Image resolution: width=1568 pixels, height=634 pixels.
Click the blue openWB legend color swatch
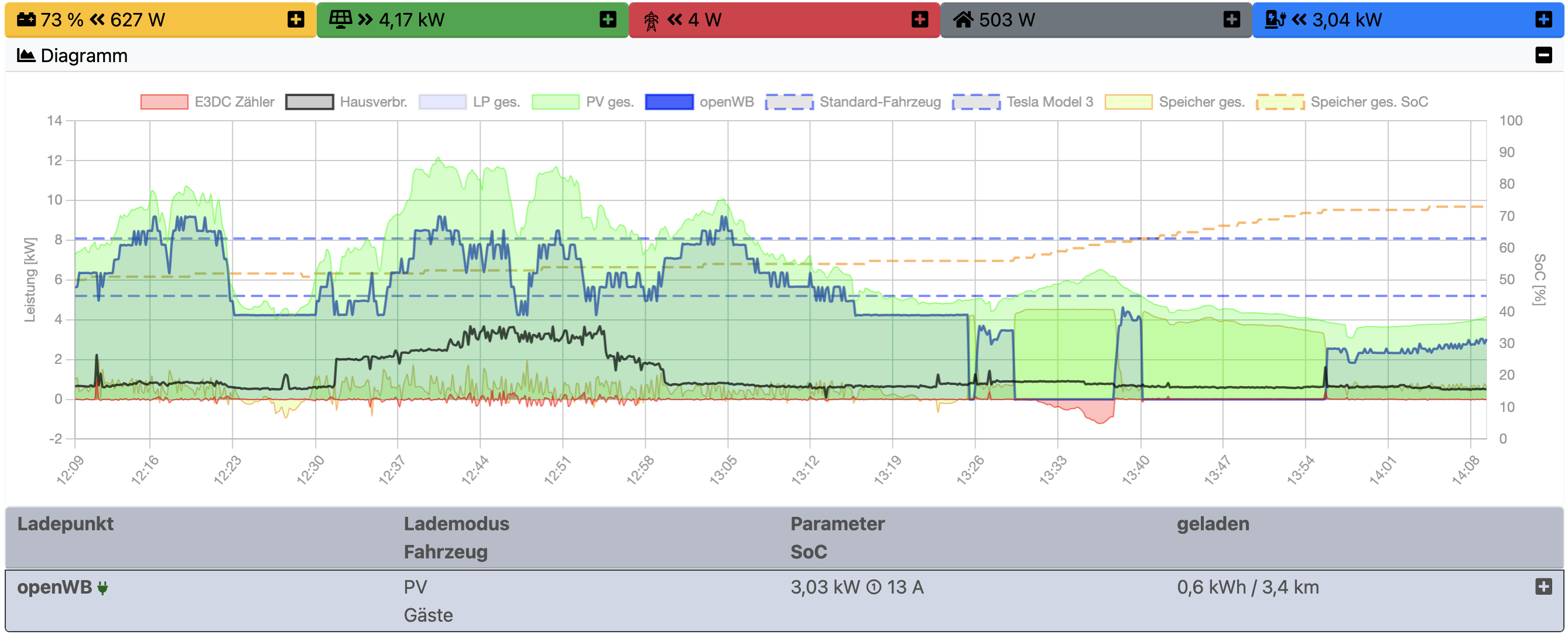click(x=669, y=102)
